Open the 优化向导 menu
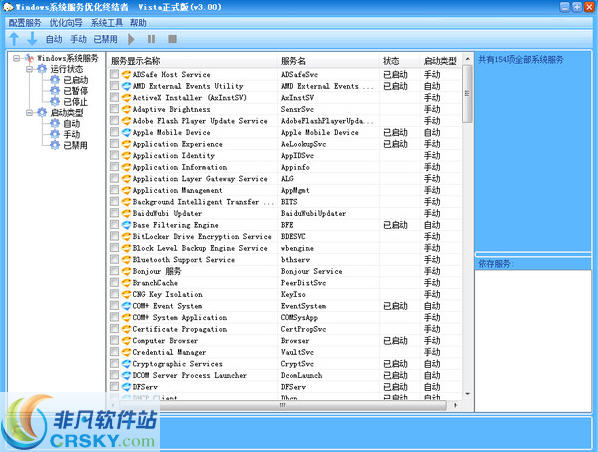 point(66,23)
